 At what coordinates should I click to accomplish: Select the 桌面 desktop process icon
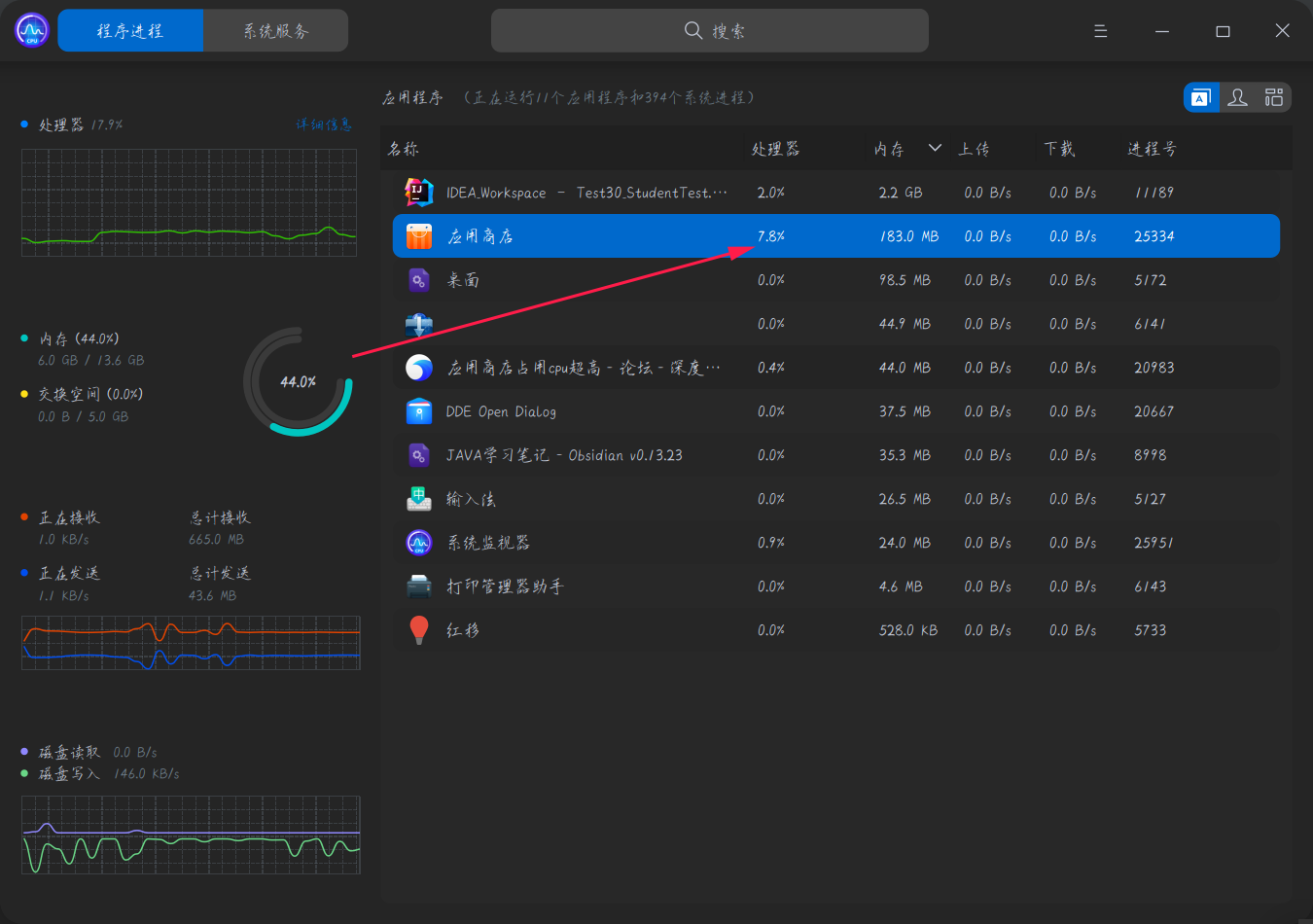tap(418, 279)
